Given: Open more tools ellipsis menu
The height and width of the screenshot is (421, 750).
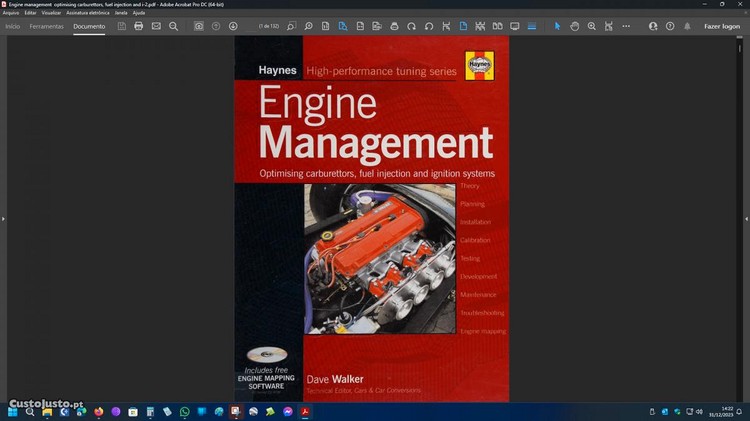Looking at the screenshot, I should pyautogui.click(x=626, y=26).
